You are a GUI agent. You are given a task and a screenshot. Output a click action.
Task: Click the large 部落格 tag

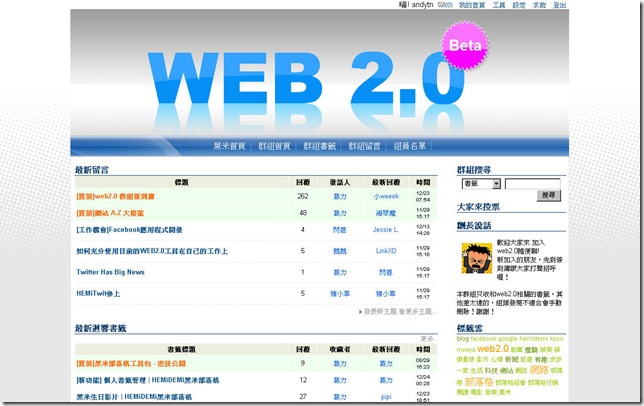pos(479,382)
